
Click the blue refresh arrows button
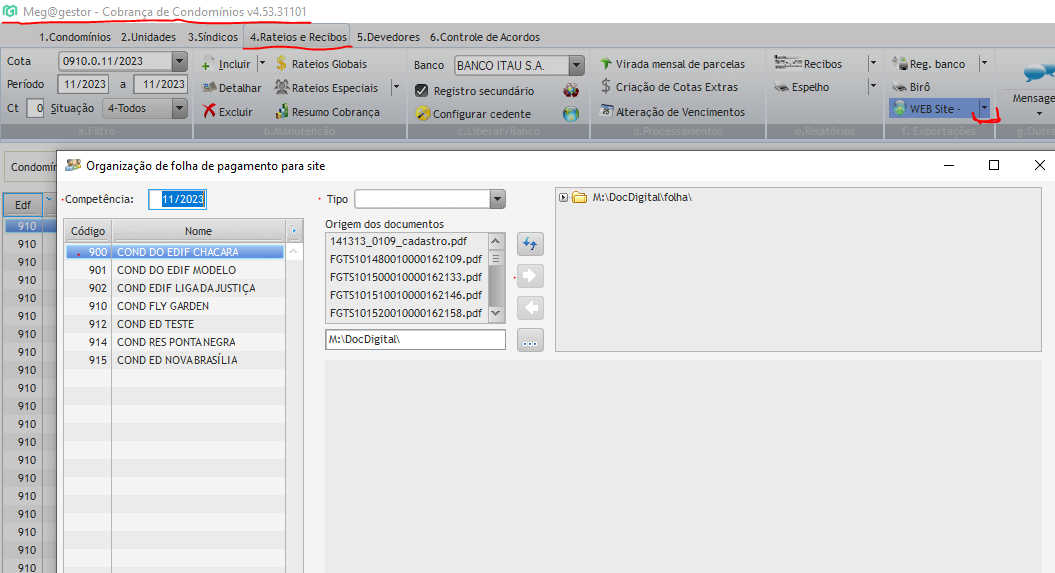click(x=530, y=244)
